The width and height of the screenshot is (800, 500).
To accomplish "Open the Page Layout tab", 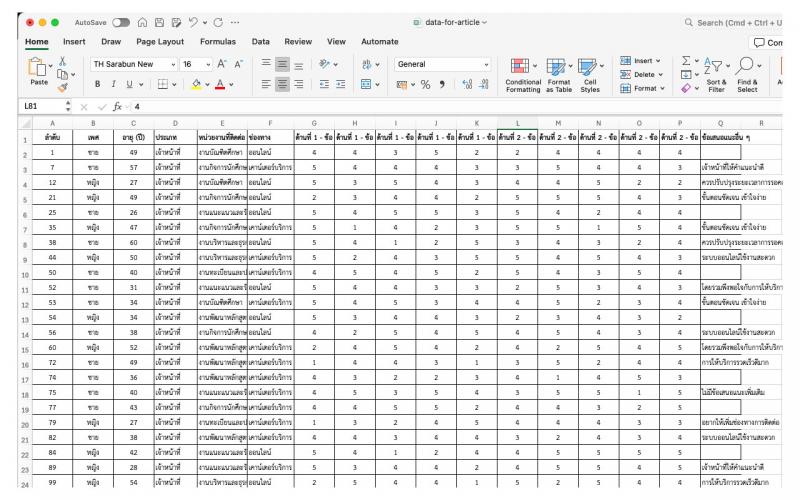I will coord(160,41).
